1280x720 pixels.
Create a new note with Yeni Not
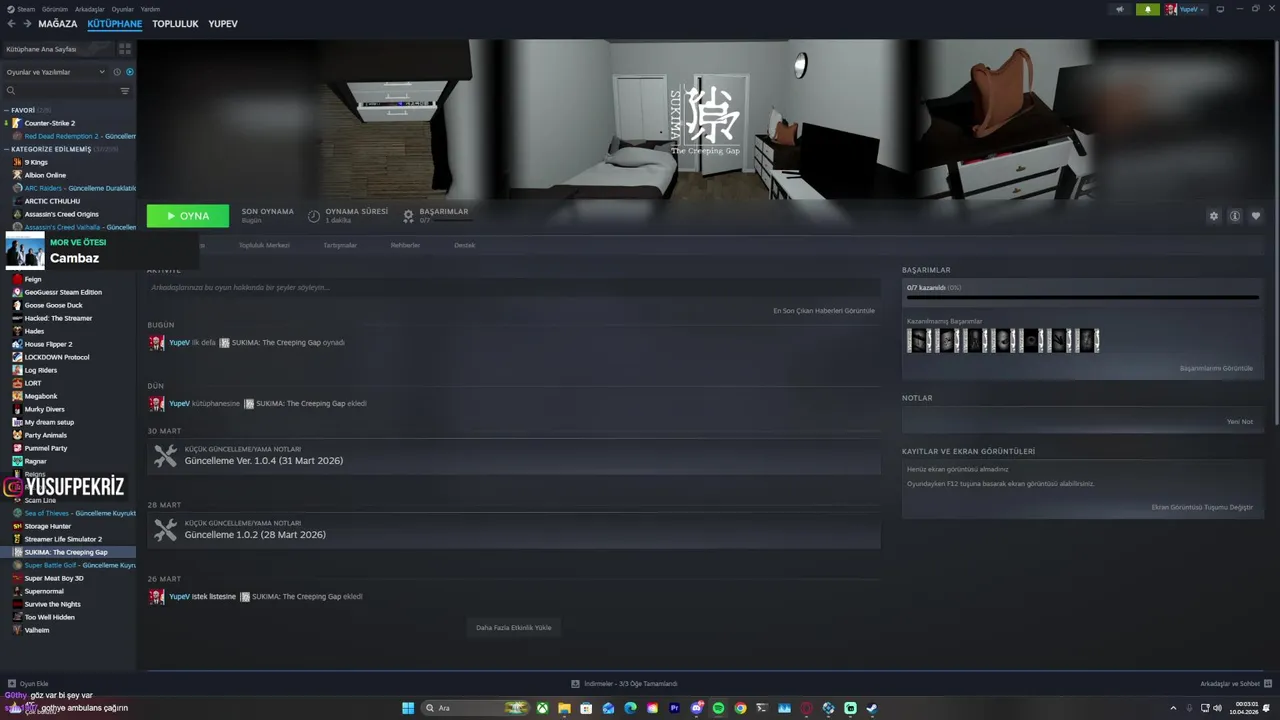pos(1240,422)
